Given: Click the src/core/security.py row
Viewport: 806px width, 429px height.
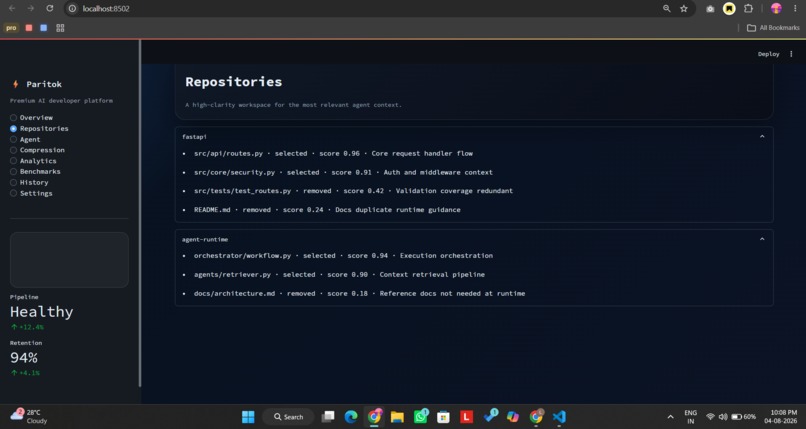Looking at the screenshot, I should click(343, 172).
